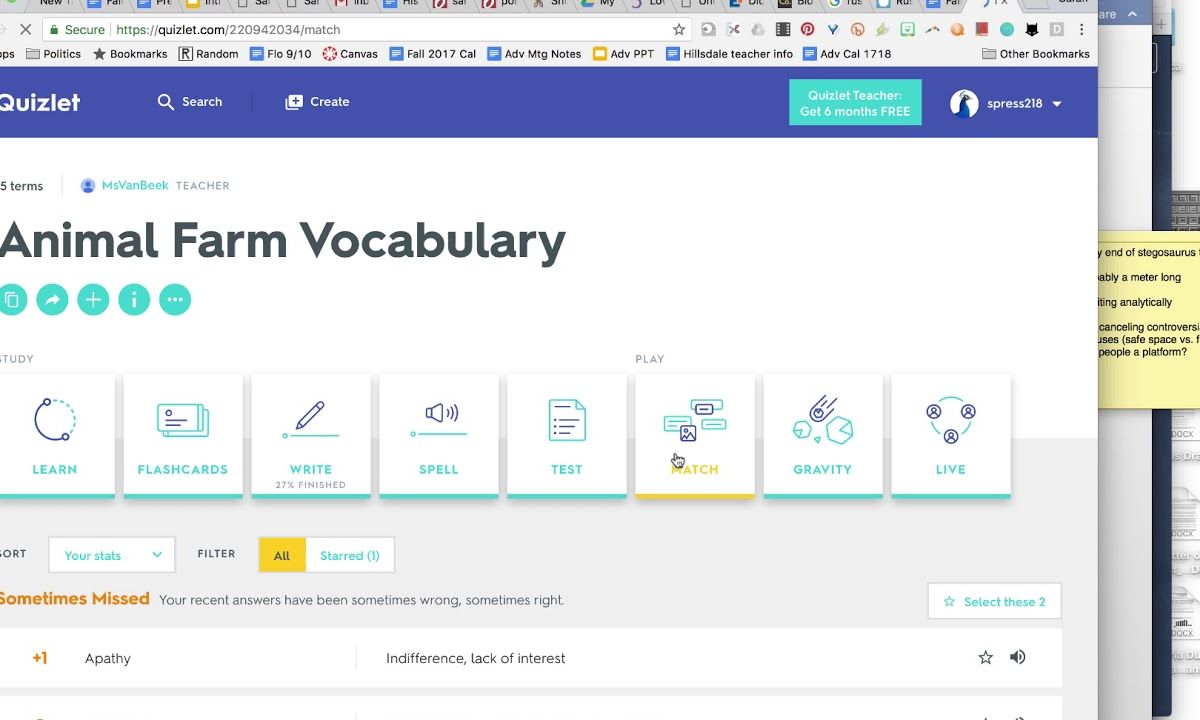Open the Adv Mtg Notes bookmark
Image resolution: width=1200 pixels, height=720 pixels.
534,54
